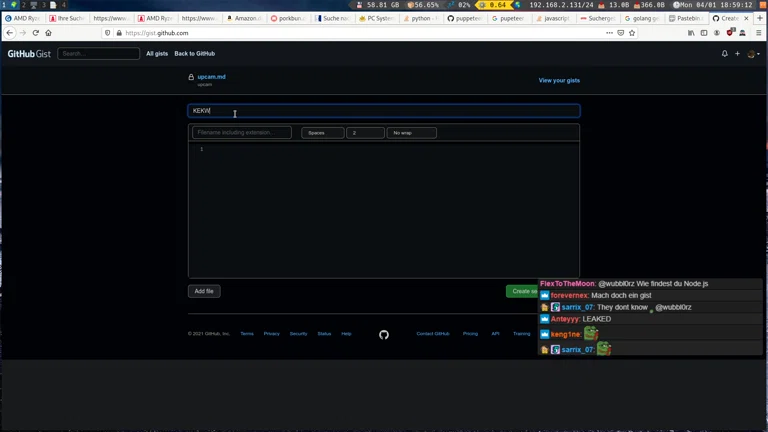Open the Spaces indent mode dropdown
The height and width of the screenshot is (432, 768).
[x=322, y=133]
